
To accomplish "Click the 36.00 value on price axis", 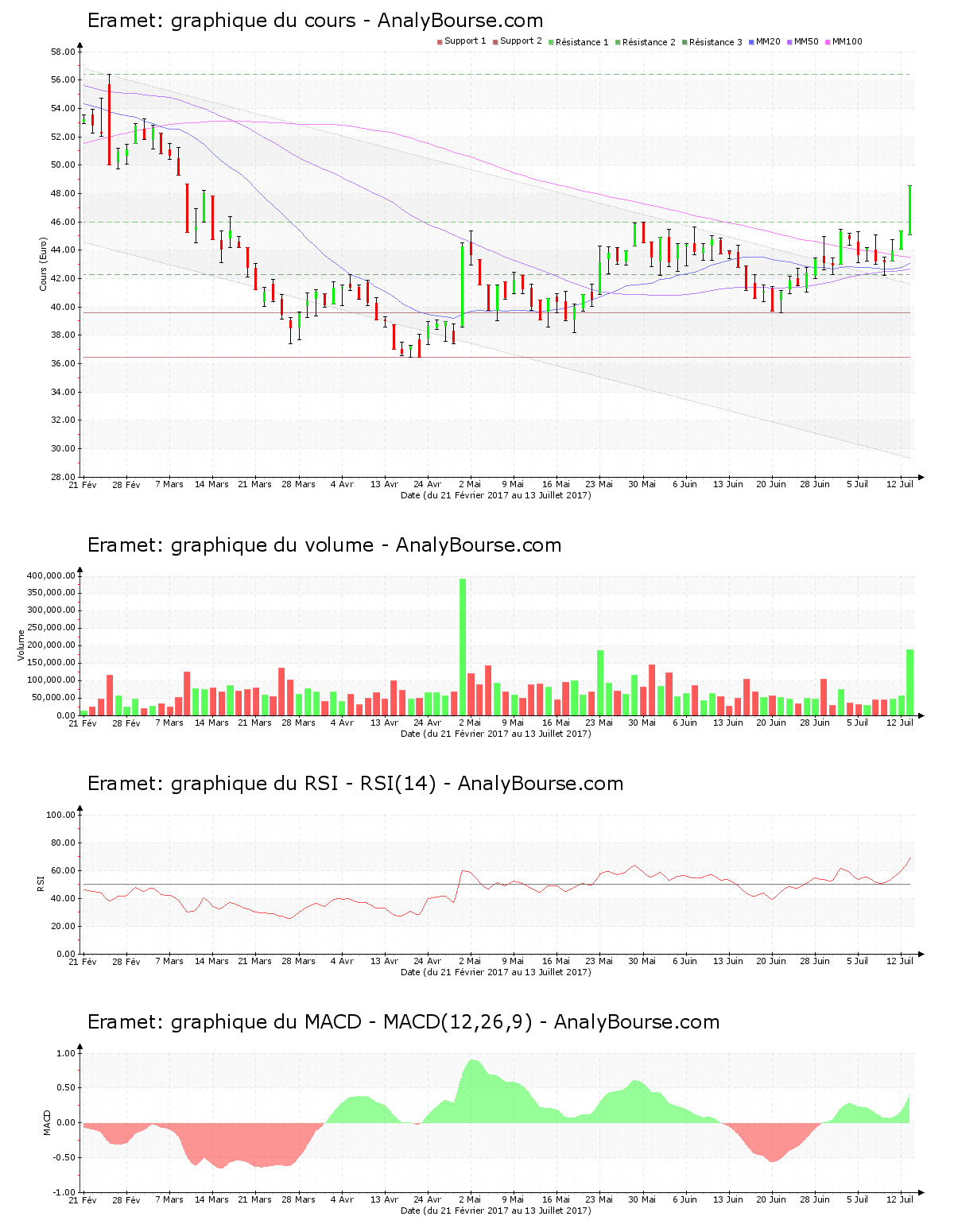I will (x=63, y=363).
